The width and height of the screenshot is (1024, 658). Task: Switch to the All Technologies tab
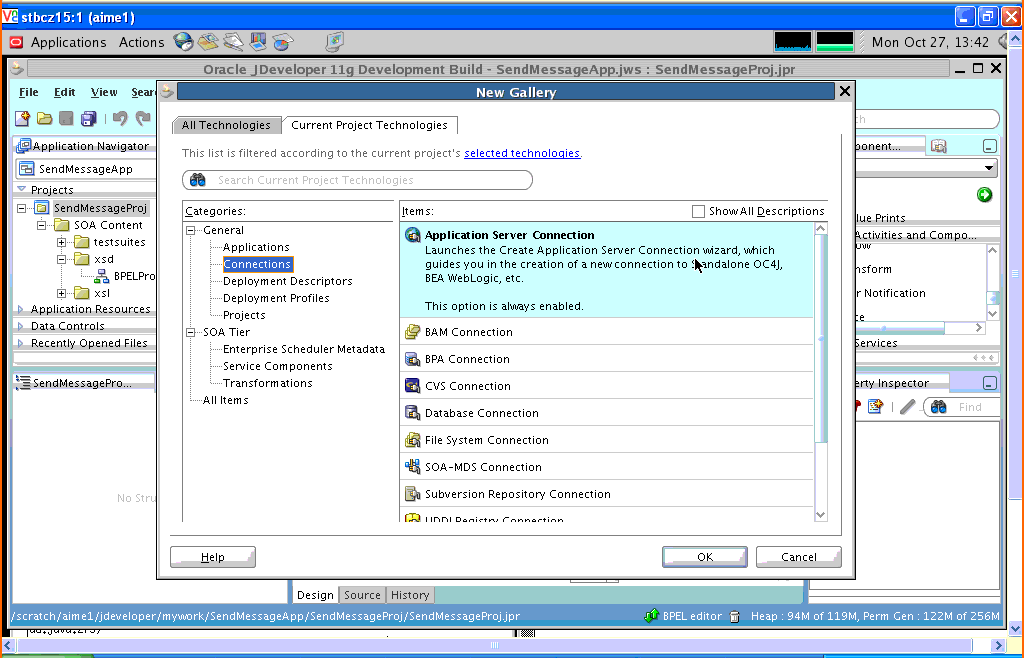pyautogui.click(x=227, y=125)
